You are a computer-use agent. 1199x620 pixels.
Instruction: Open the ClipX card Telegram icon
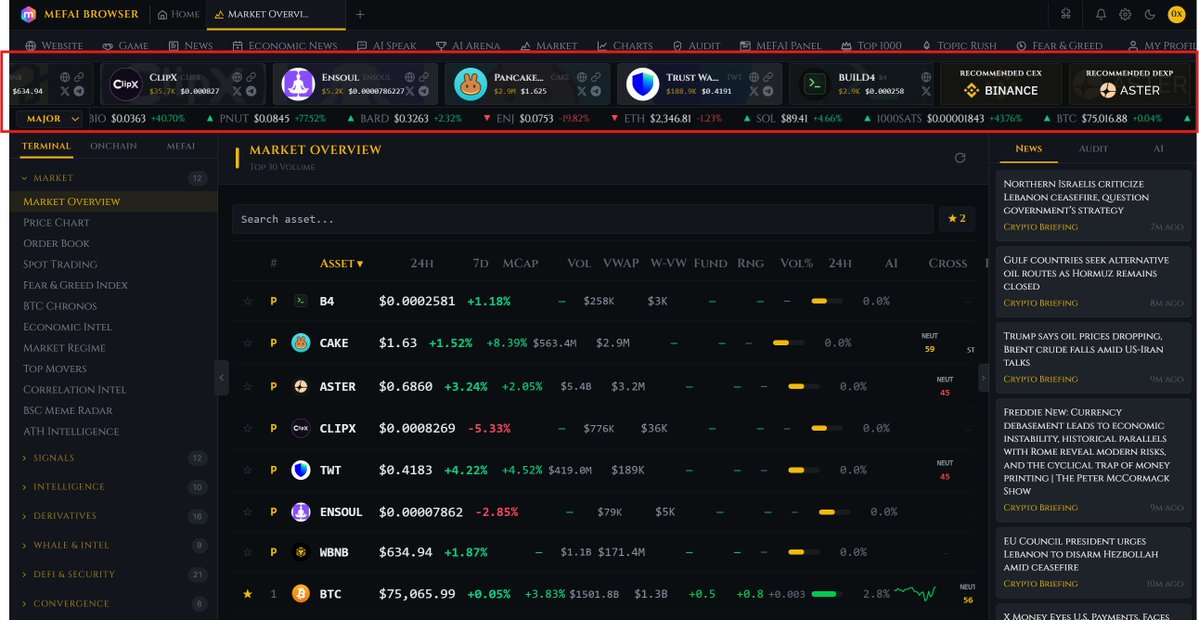(252, 91)
